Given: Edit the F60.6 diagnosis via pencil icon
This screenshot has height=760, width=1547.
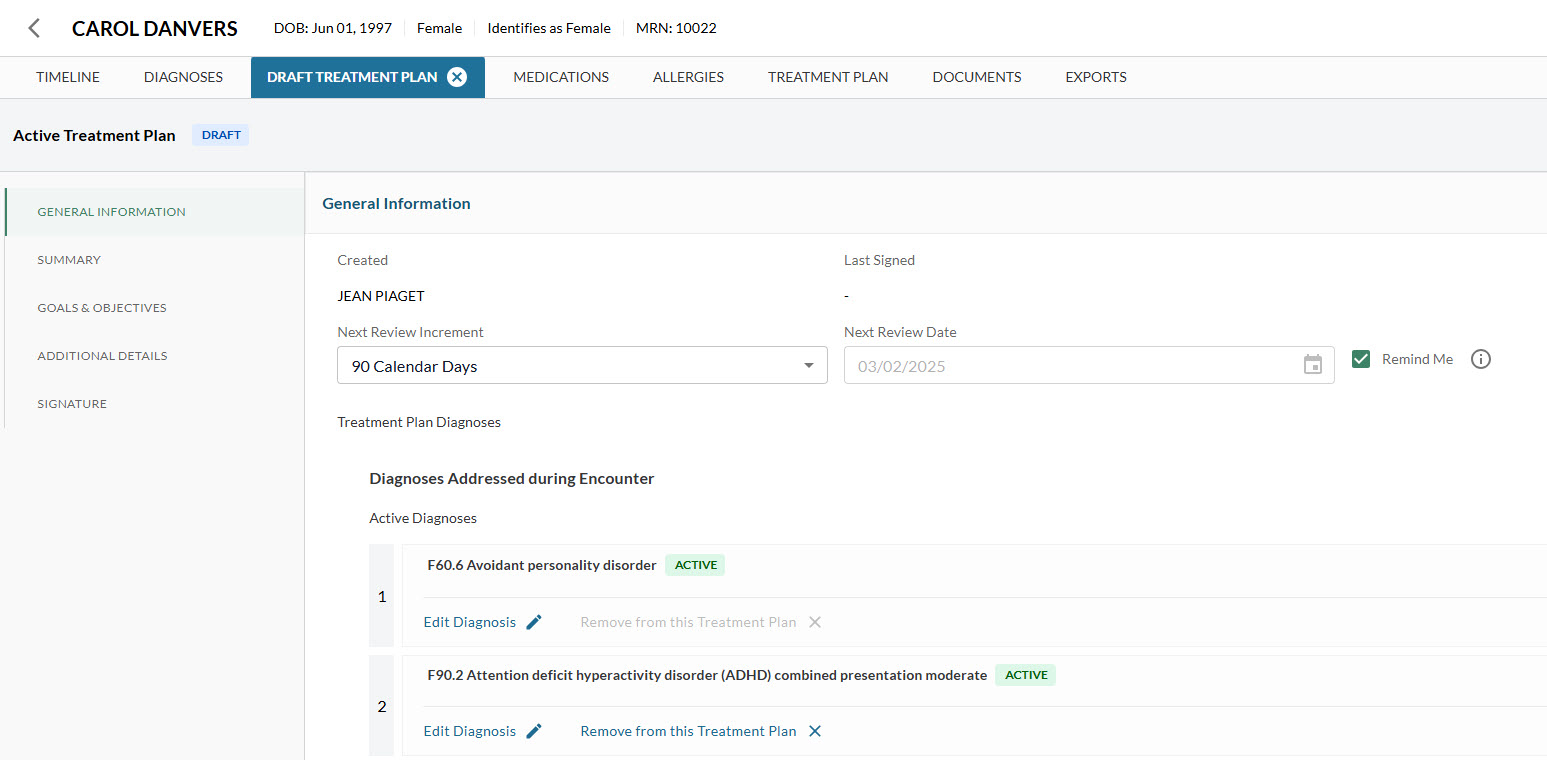Looking at the screenshot, I should pyautogui.click(x=533, y=621).
